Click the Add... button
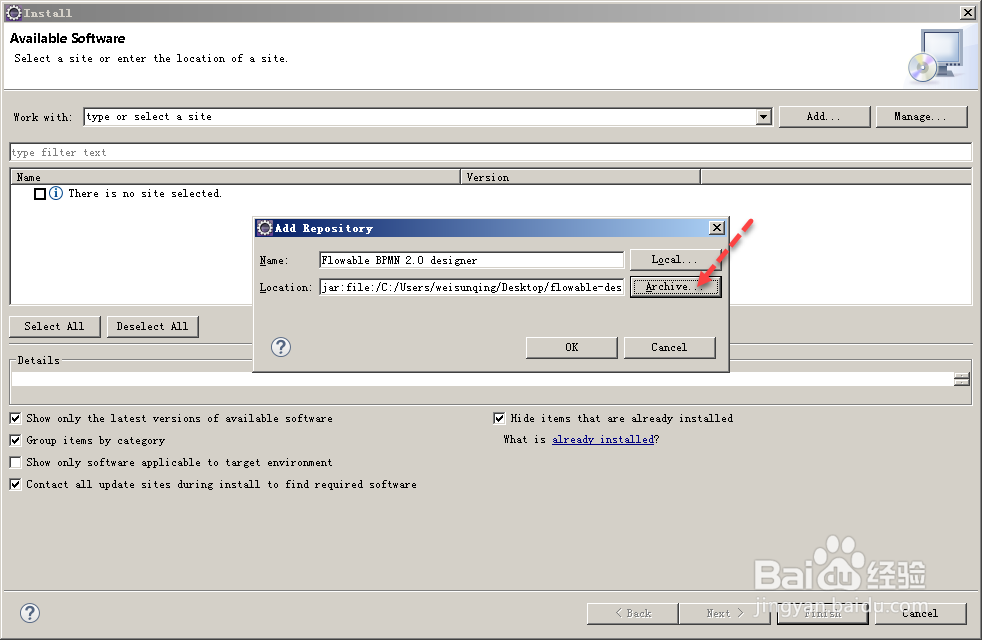Viewport: 982px width, 640px height. [x=824, y=116]
